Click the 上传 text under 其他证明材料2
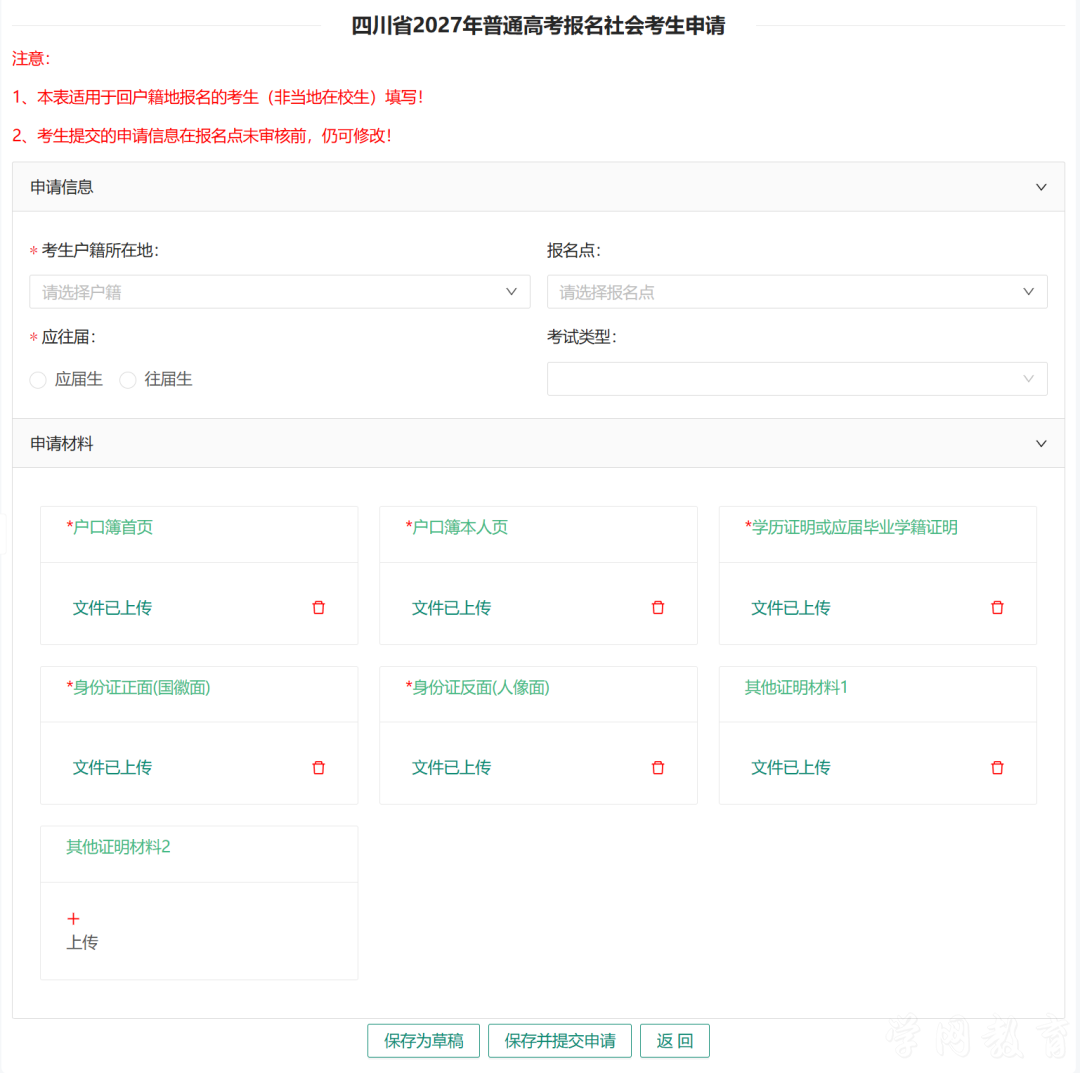Image resolution: width=1080 pixels, height=1073 pixels. [x=82, y=942]
